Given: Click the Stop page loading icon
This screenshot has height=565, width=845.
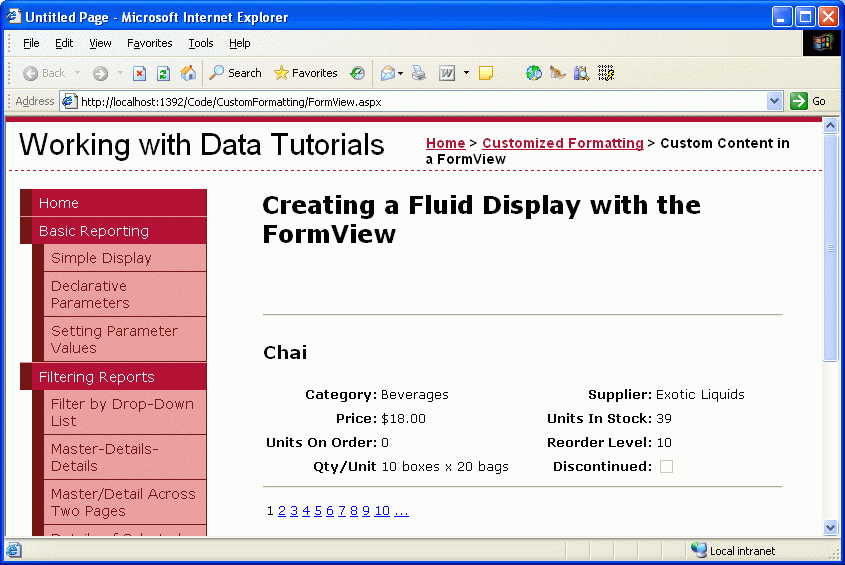Looking at the screenshot, I should pos(140,73).
